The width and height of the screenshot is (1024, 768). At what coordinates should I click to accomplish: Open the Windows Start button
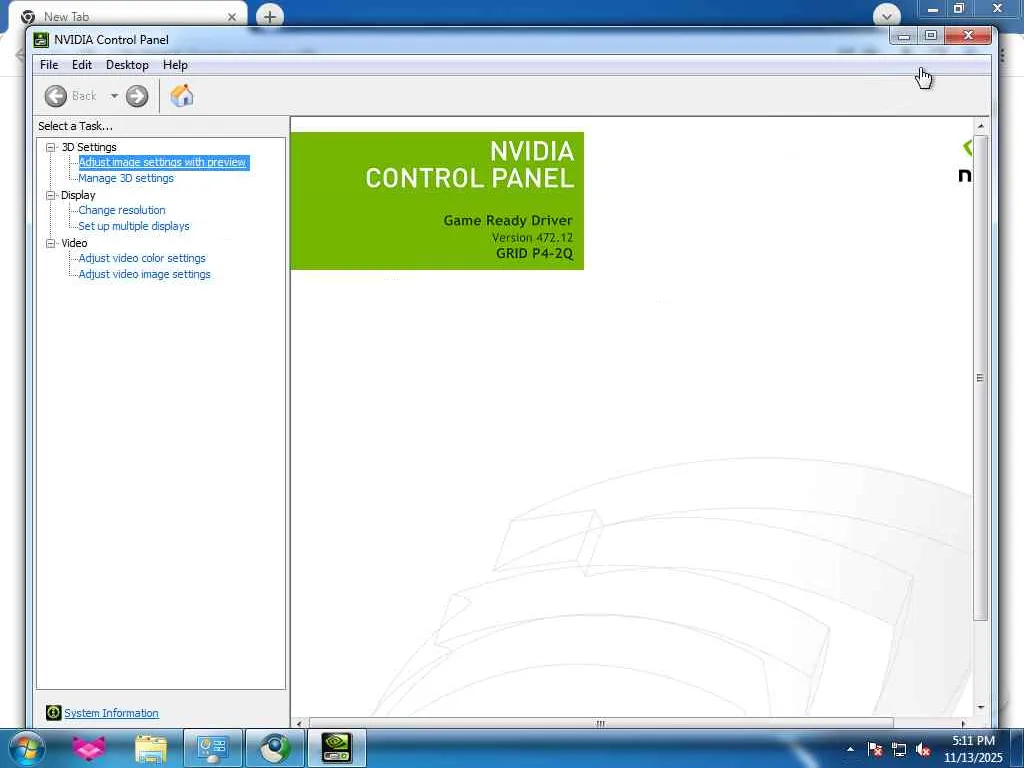pos(27,748)
